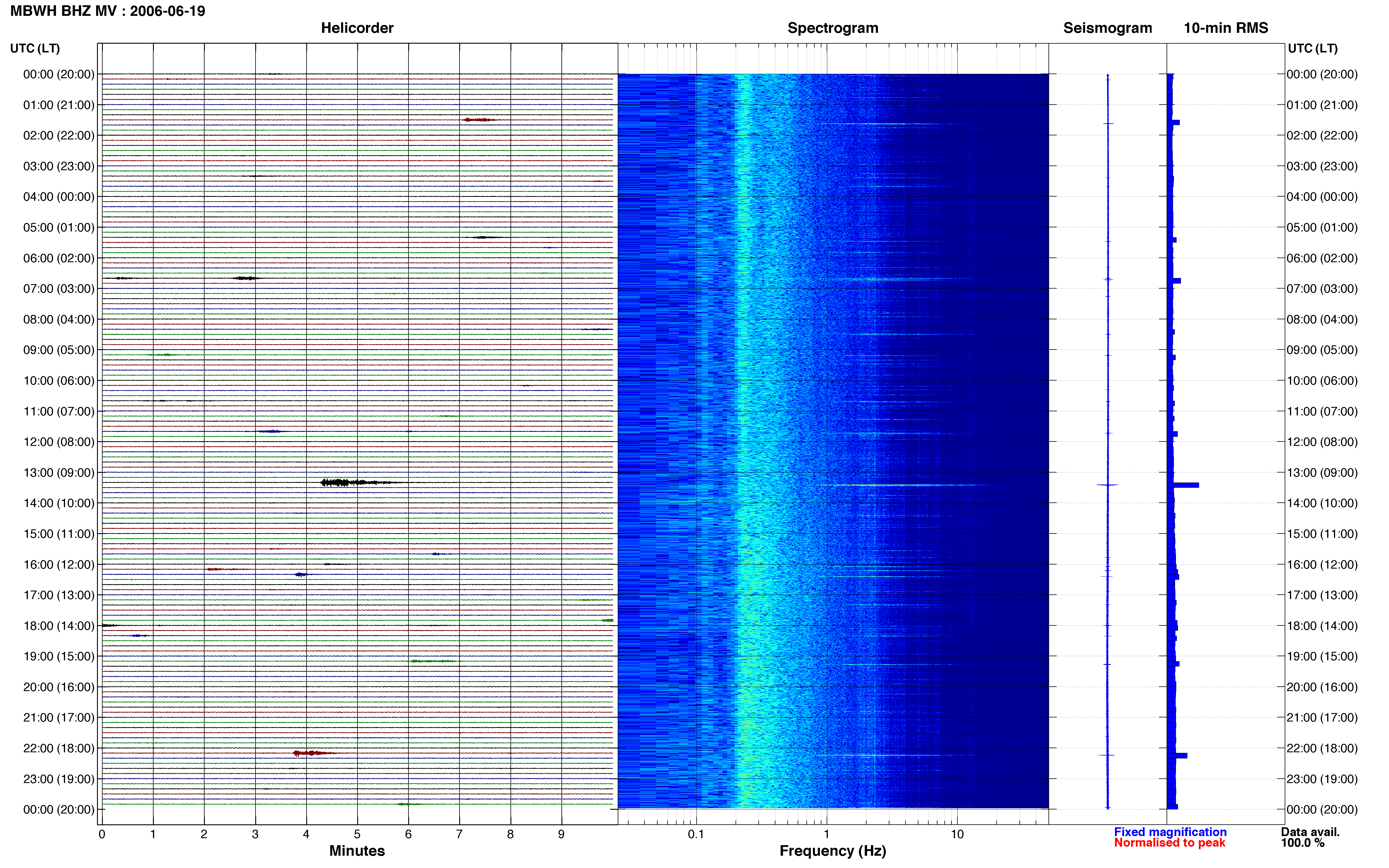Screen dimensions: 1389x868
Task: Click the 'Seismogram' panel heading
Action: click(x=1108, y=28)
